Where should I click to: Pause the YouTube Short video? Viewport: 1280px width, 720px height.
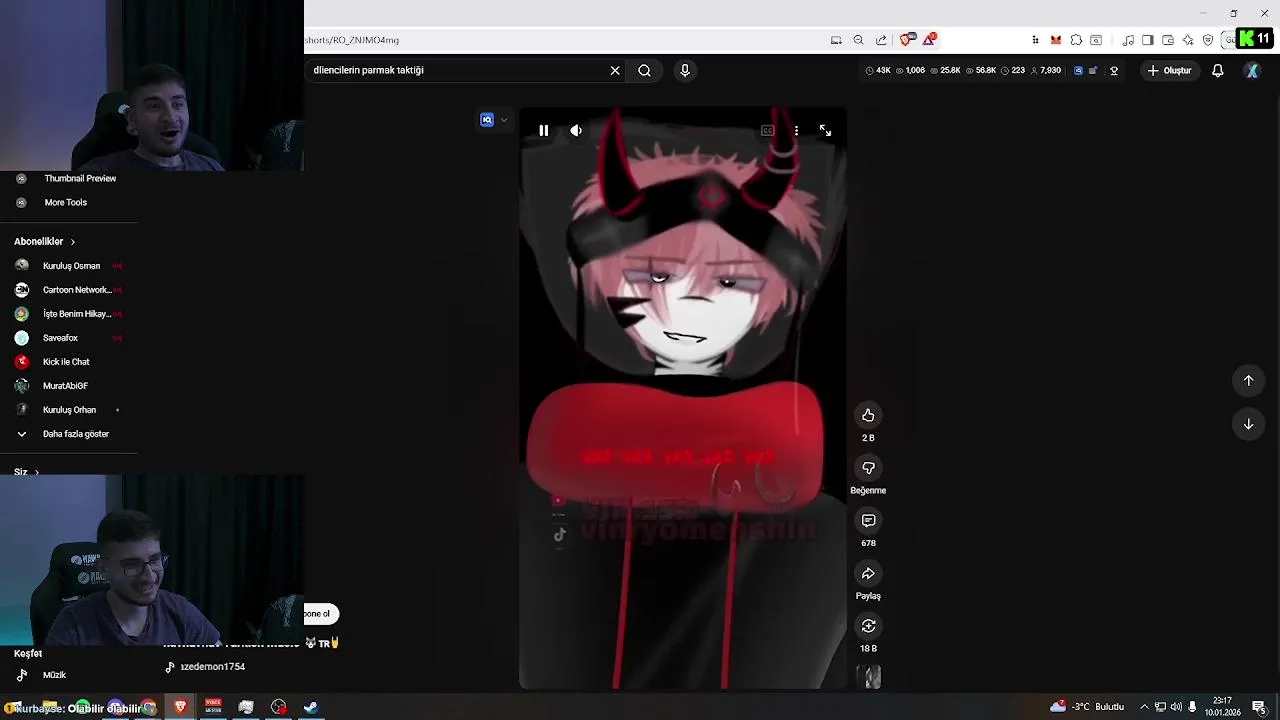pyautogui.click(x=543, y=130)
